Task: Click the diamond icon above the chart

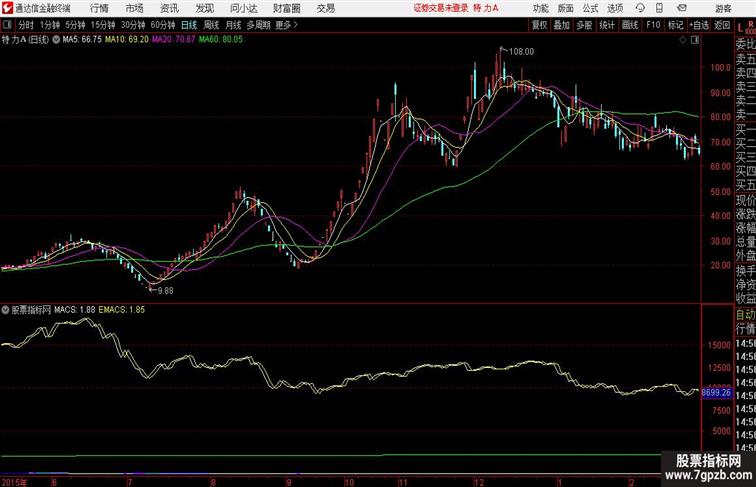Action: pos(683,40)
